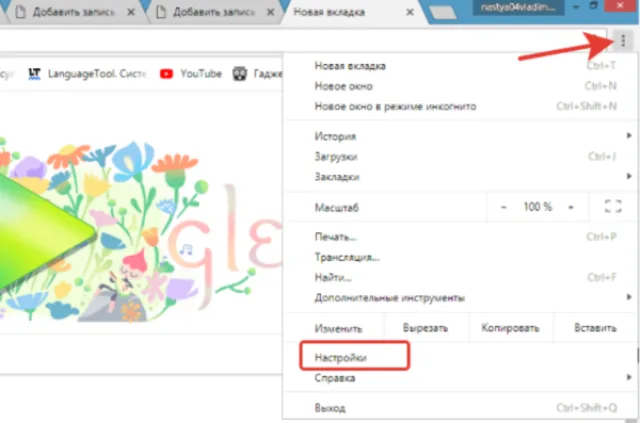The image size is (640, 423).
Task: Choose 'Новое окно' menu item
Action: (459, 86)
